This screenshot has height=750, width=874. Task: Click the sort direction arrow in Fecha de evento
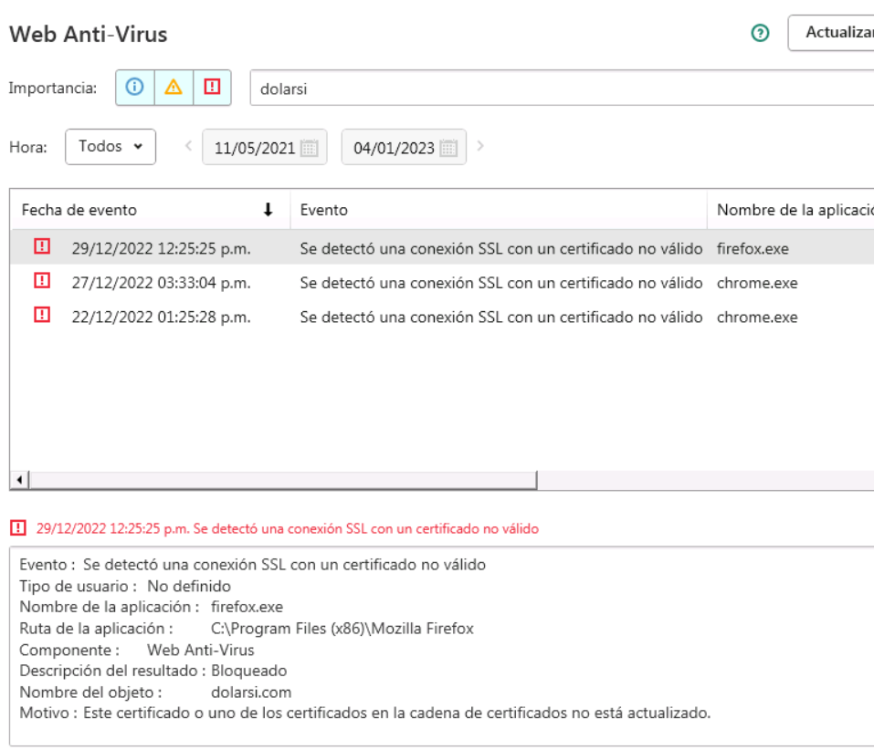268,210
